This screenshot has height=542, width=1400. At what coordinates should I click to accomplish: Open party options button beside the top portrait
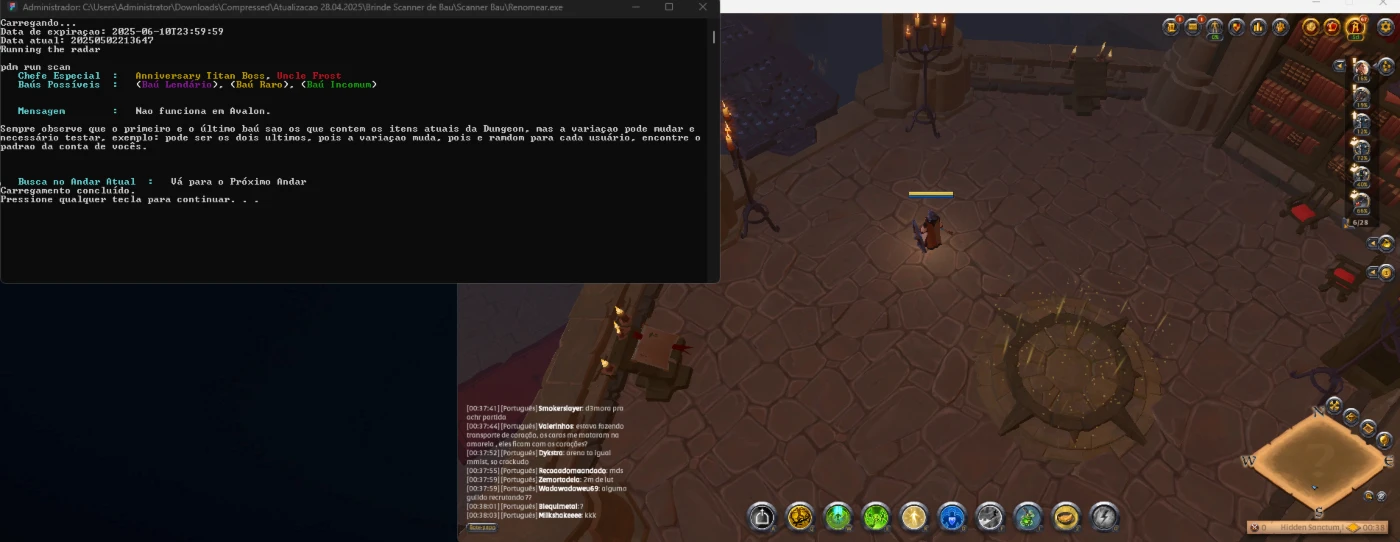[x=1385, y=66]
